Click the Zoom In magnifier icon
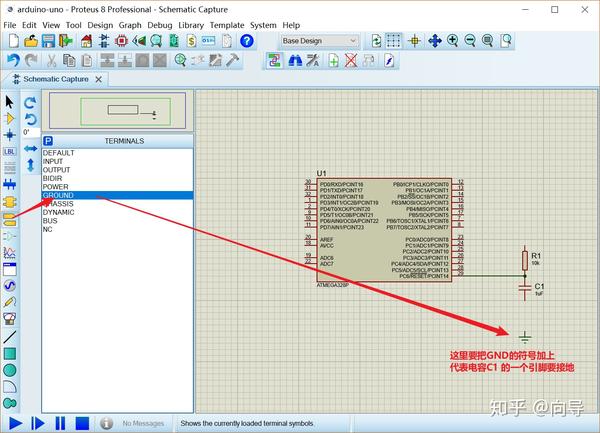The width and height of the screenshot is (600, 433). 453,41
